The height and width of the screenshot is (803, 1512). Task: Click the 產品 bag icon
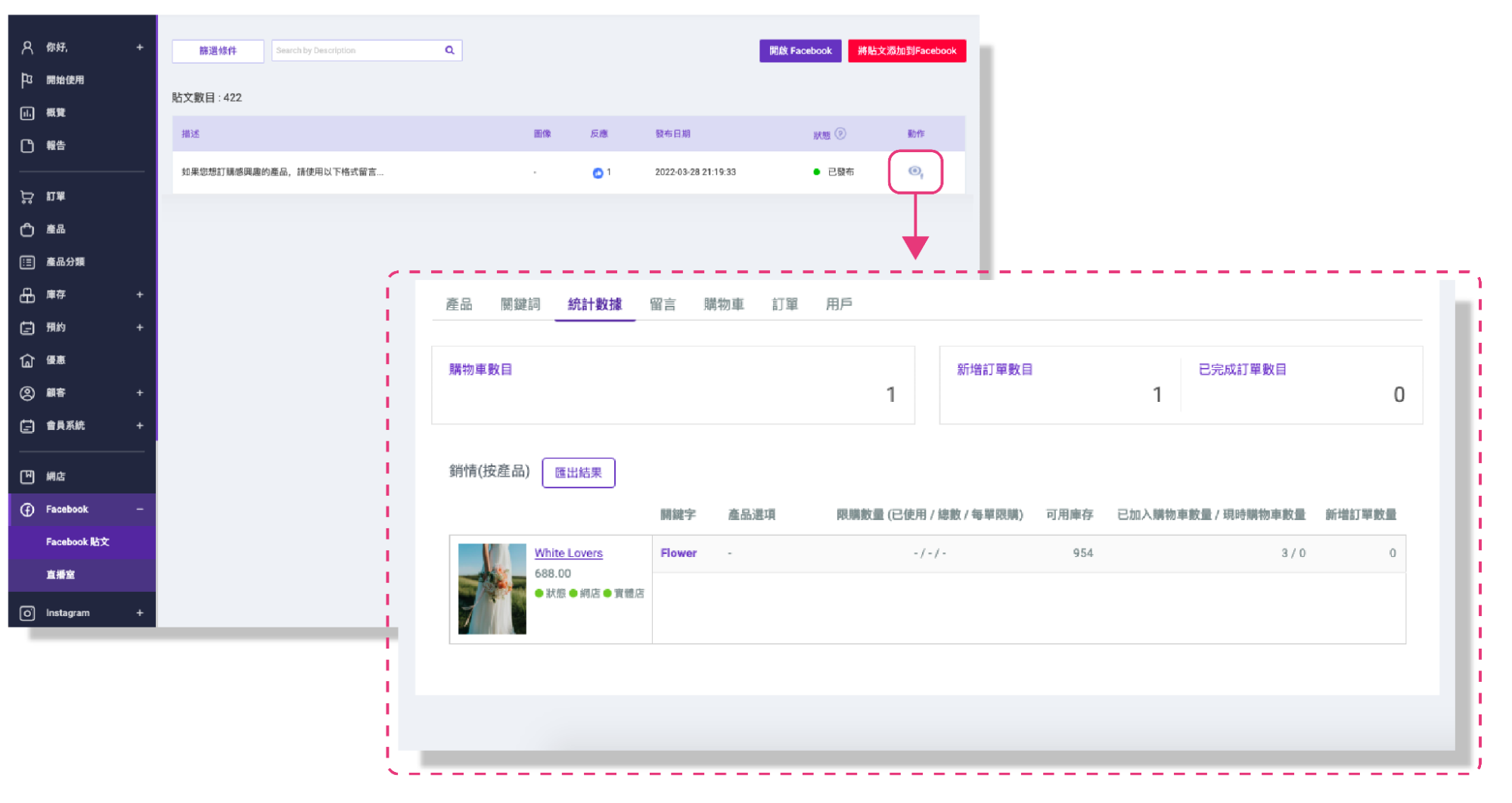click(27, 229)
